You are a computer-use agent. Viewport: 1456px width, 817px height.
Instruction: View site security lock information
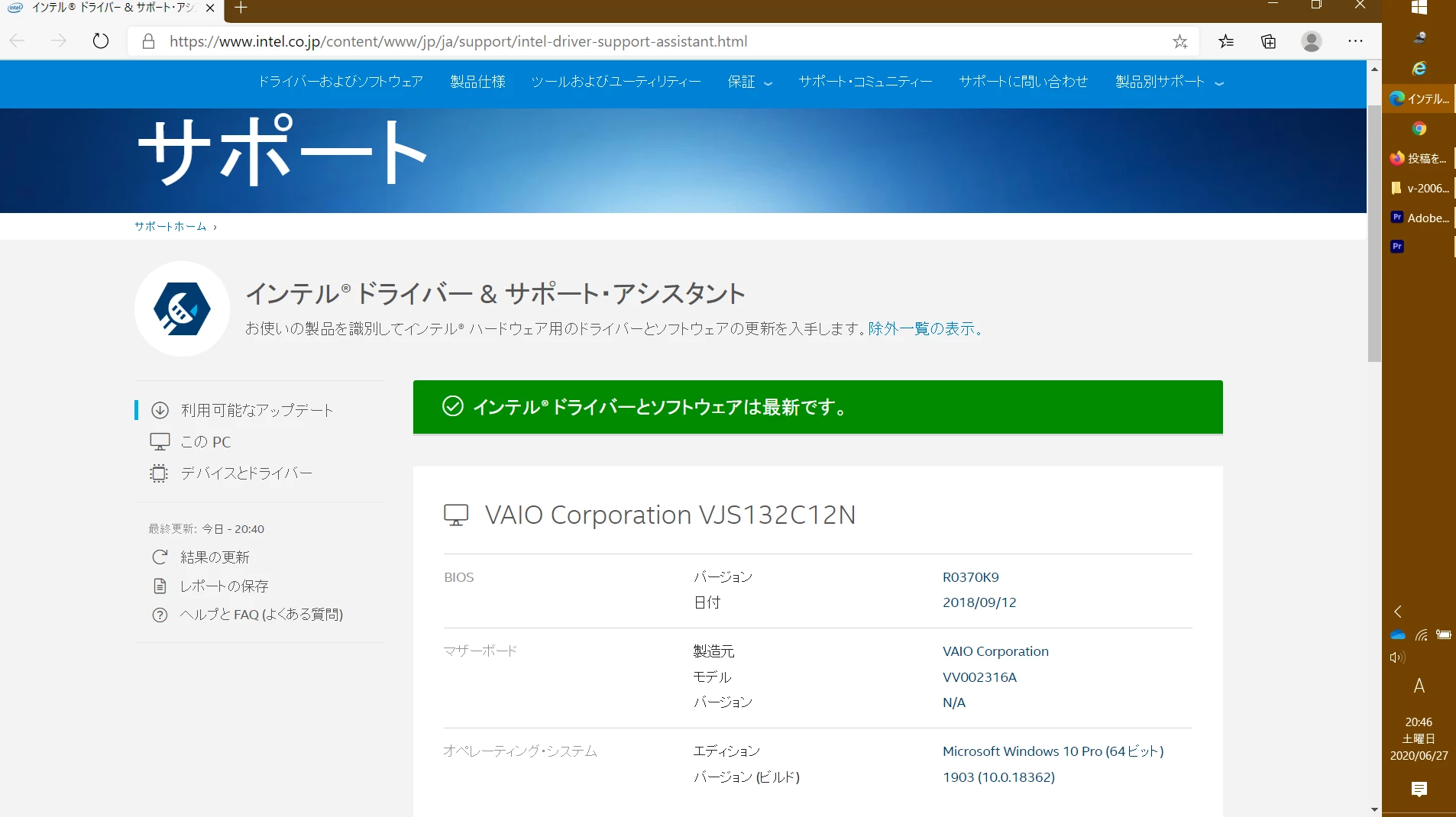pyautogui.click(x=149, y=41)
